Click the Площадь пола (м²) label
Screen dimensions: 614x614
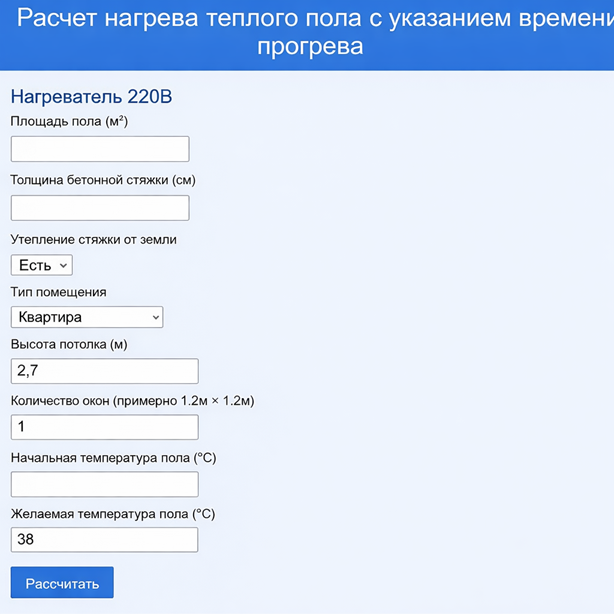coord(69,122)
